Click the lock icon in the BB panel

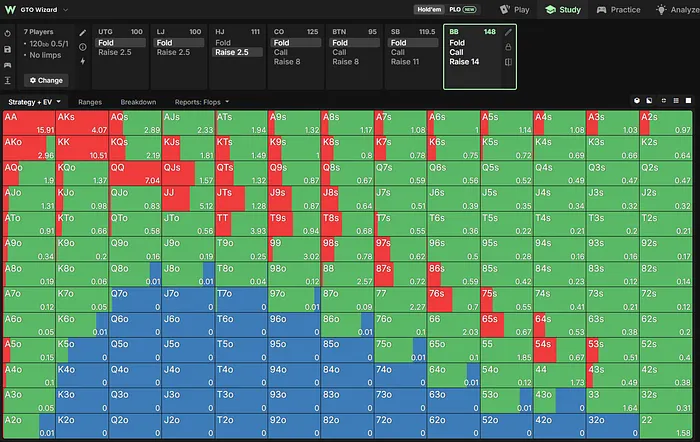point(508,47)
